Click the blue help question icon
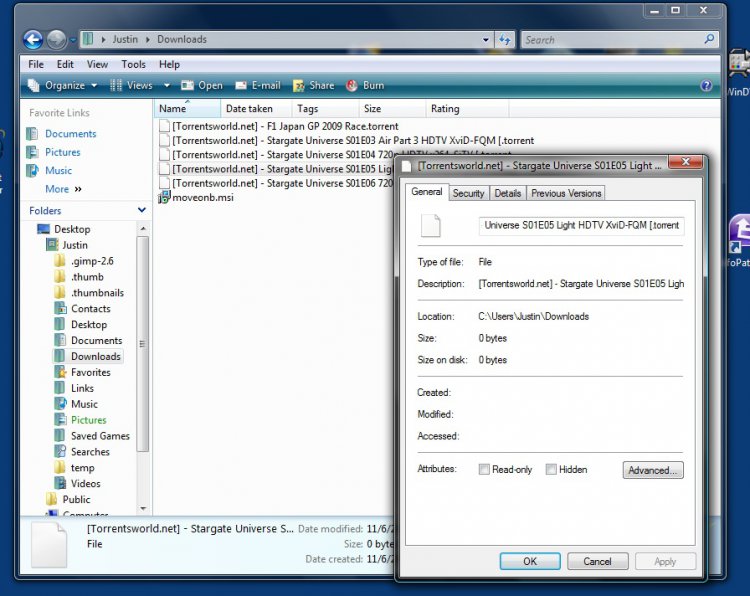This screenshot has width=750, height=596. point(706,86)
